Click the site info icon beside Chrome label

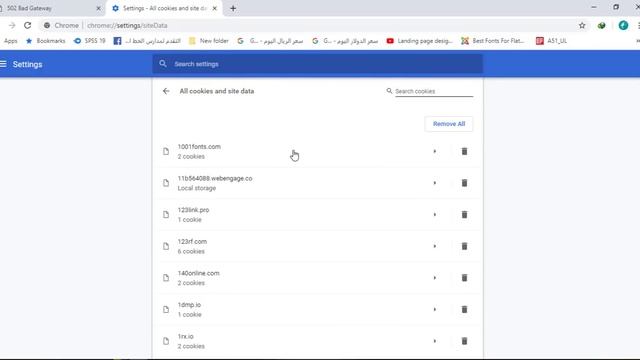(x=47, y=25)
